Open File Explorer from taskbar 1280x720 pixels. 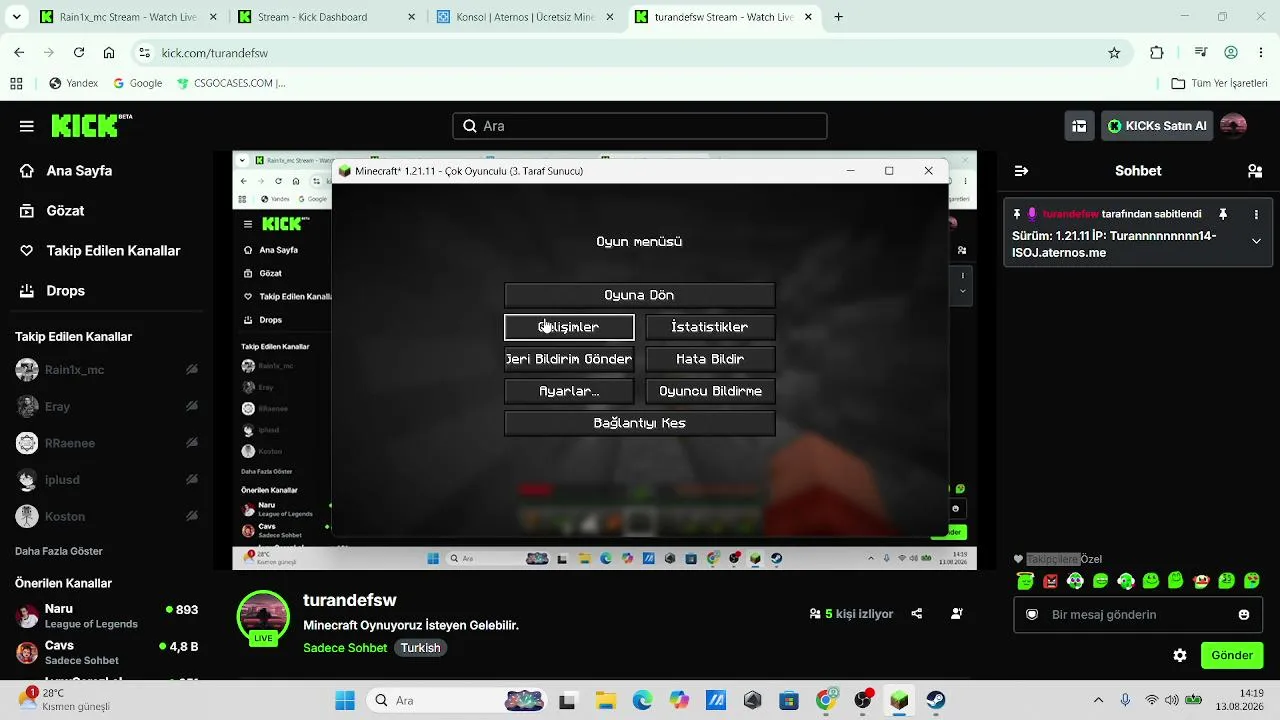pos(605,700)
